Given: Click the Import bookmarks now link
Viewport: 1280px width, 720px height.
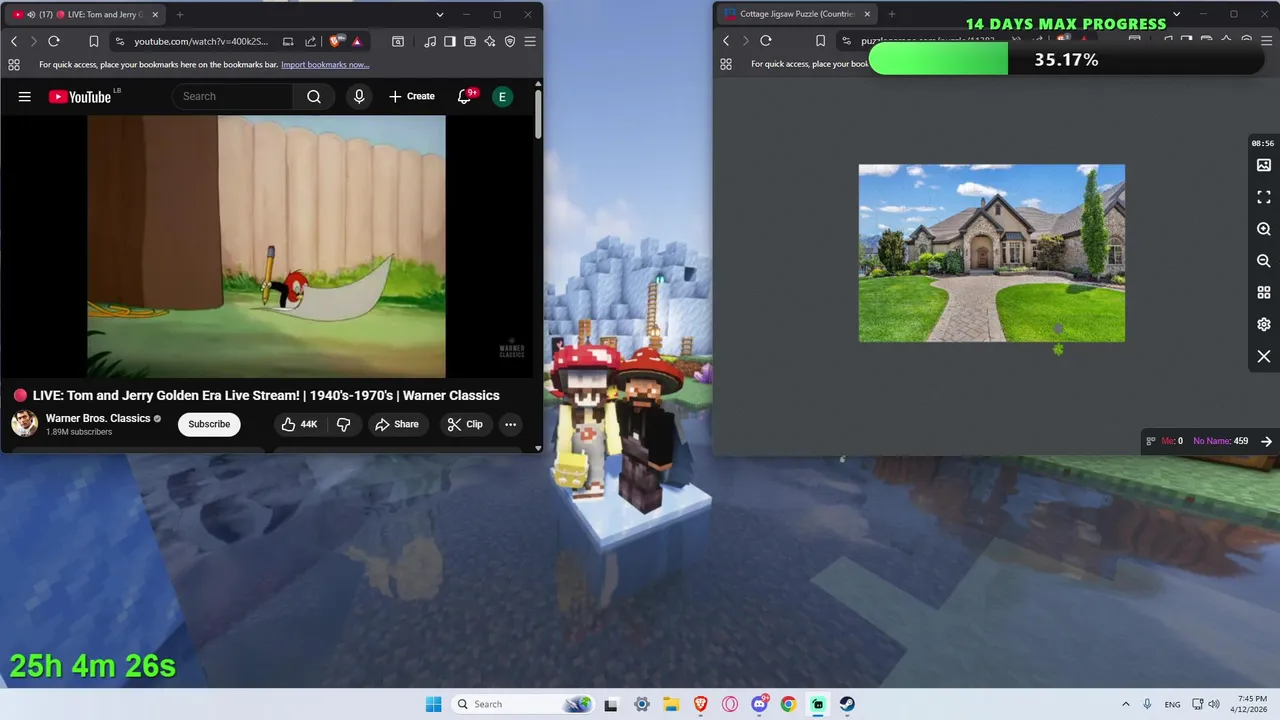Looking at the screenshot, I should click(325, 64).
